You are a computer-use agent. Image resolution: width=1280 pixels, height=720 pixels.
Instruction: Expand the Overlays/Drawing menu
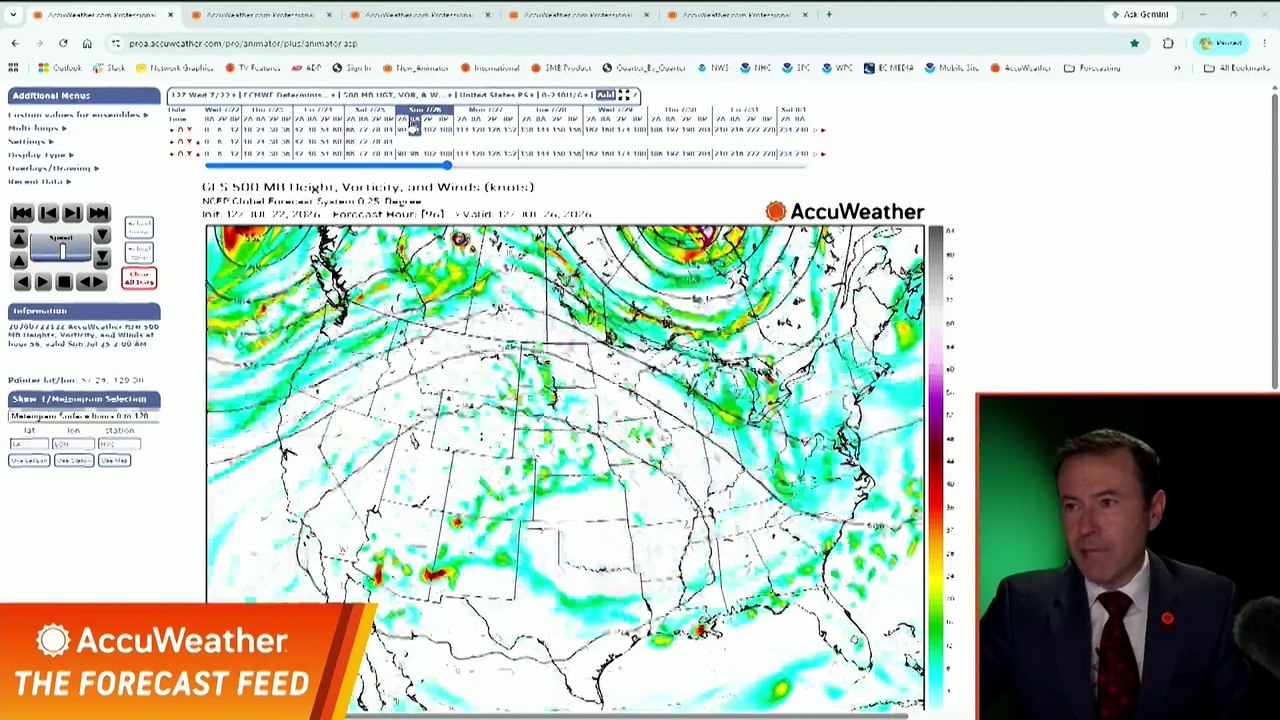(x=53, y=168)
